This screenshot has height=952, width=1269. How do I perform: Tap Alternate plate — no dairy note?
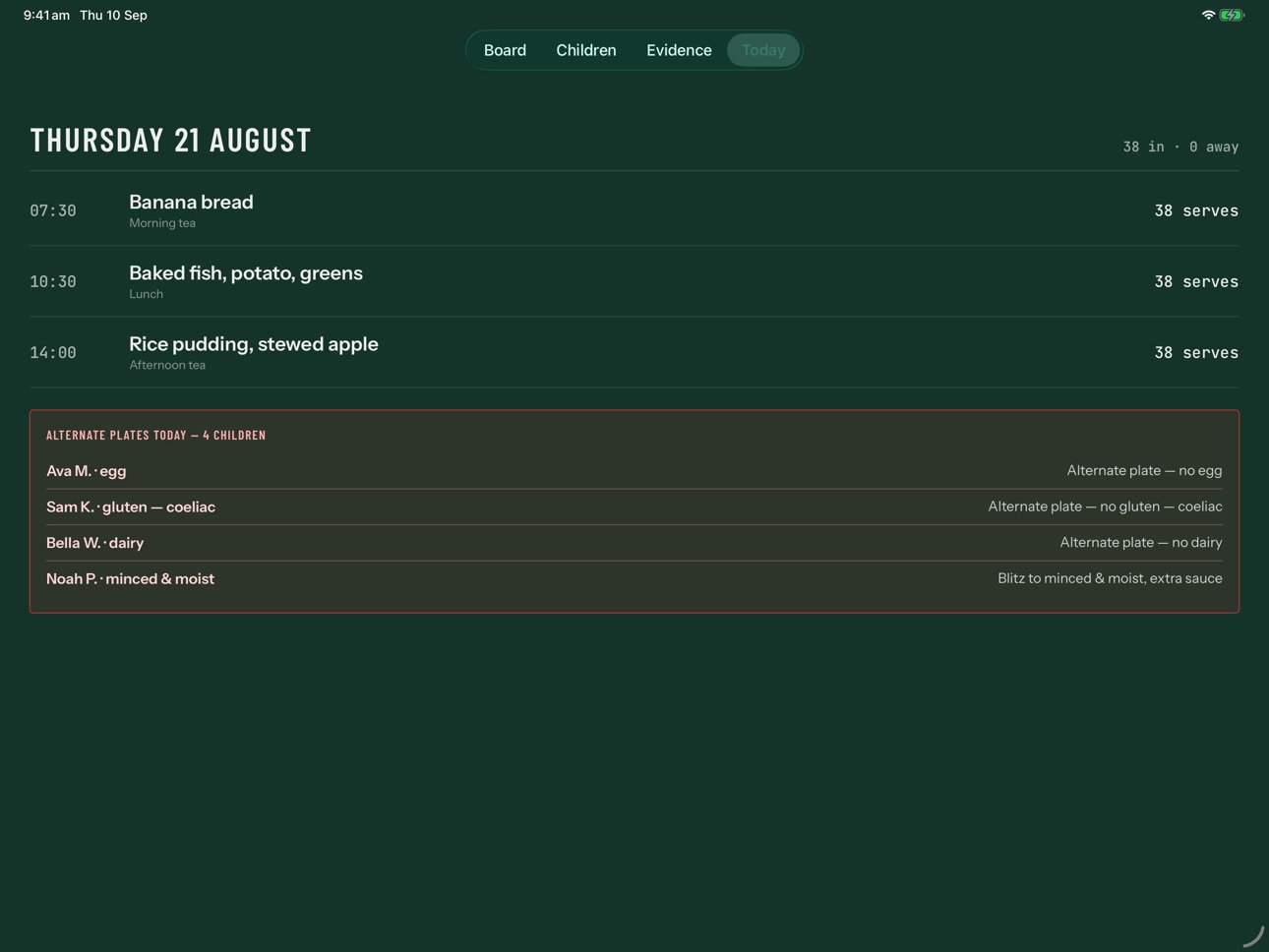pos(1141,543)
